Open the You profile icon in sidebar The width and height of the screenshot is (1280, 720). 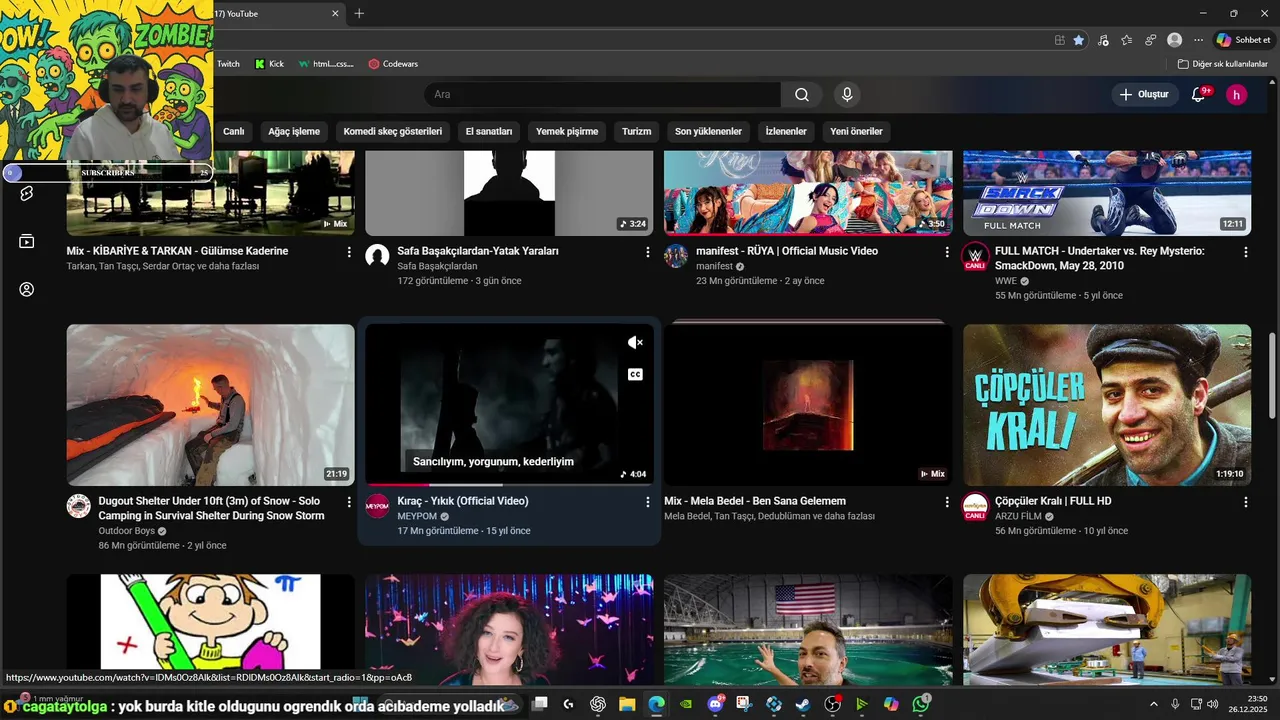27,289
